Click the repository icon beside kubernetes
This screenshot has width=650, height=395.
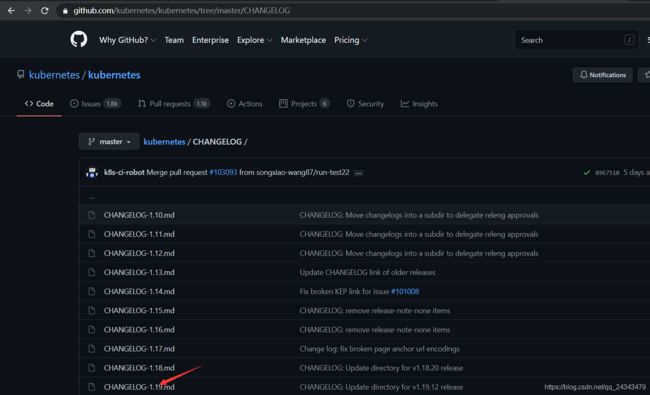20,75
